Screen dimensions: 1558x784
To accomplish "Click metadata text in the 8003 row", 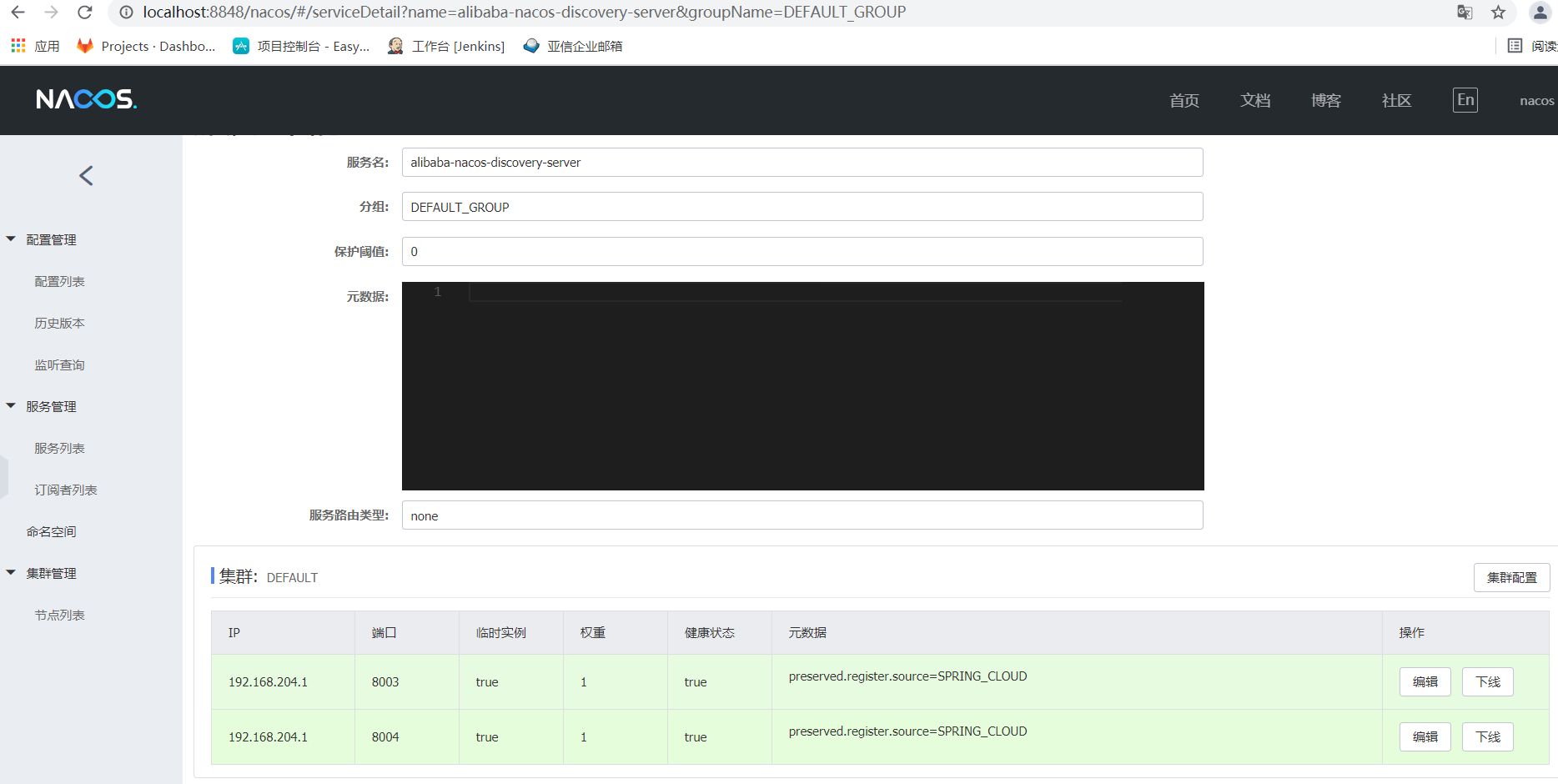I will point(907,676).
